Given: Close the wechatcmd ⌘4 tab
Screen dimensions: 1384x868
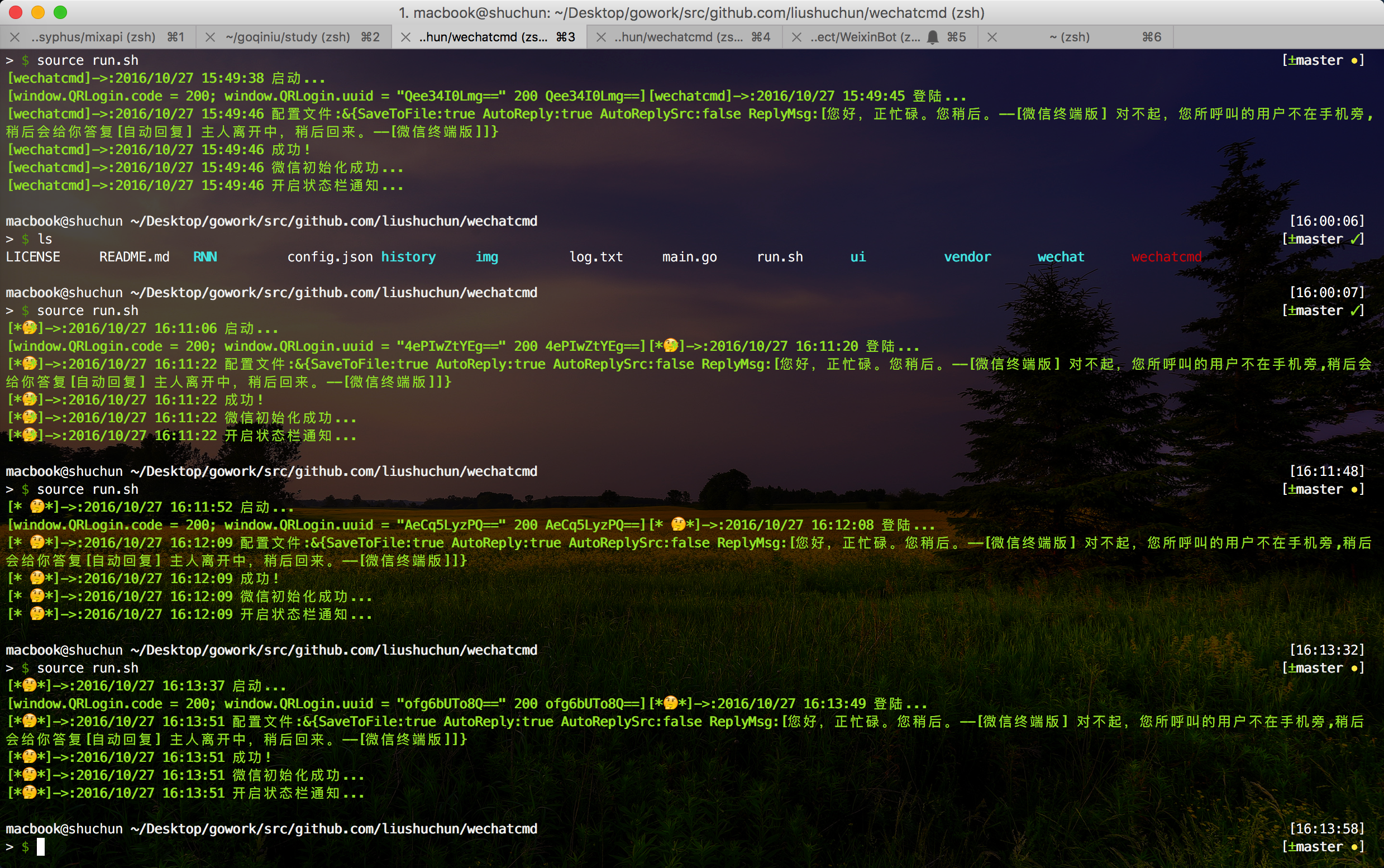Looking at the screenshot, I should point(601,37).
